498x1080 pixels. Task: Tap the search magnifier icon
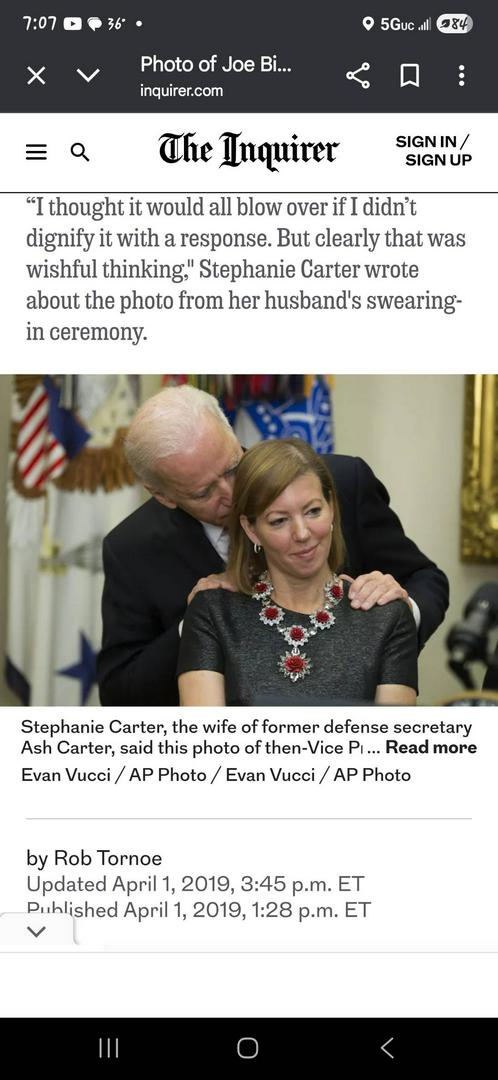80,152
